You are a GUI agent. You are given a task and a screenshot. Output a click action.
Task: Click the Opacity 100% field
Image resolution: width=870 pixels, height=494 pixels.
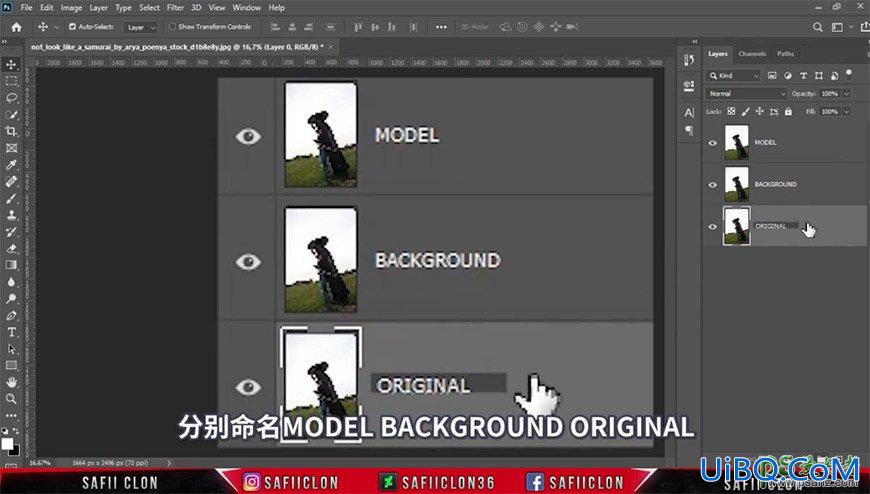tap(829, 94)
